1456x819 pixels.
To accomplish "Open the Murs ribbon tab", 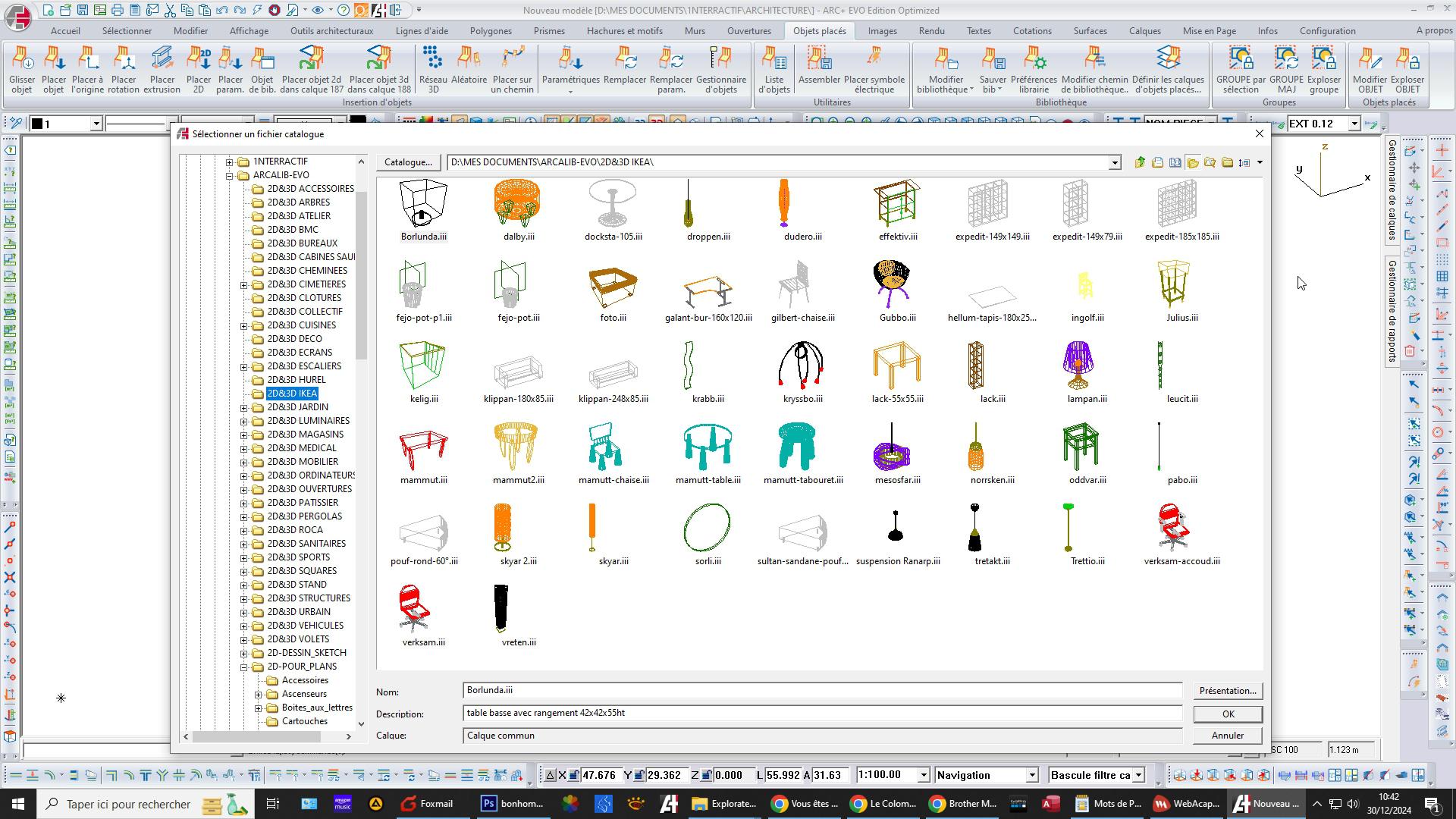I will point(694,31).
